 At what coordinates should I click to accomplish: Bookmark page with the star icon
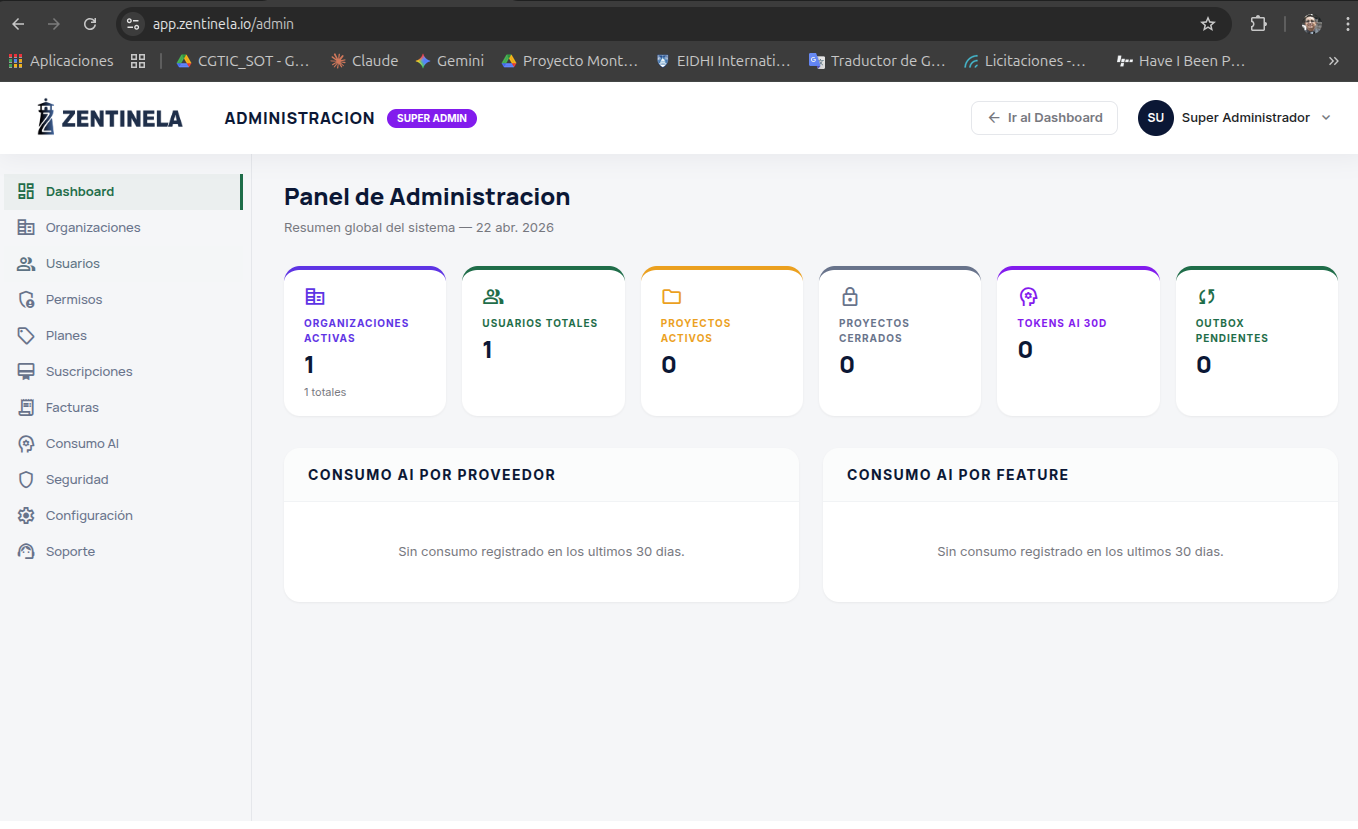(x=1208, y=24)
